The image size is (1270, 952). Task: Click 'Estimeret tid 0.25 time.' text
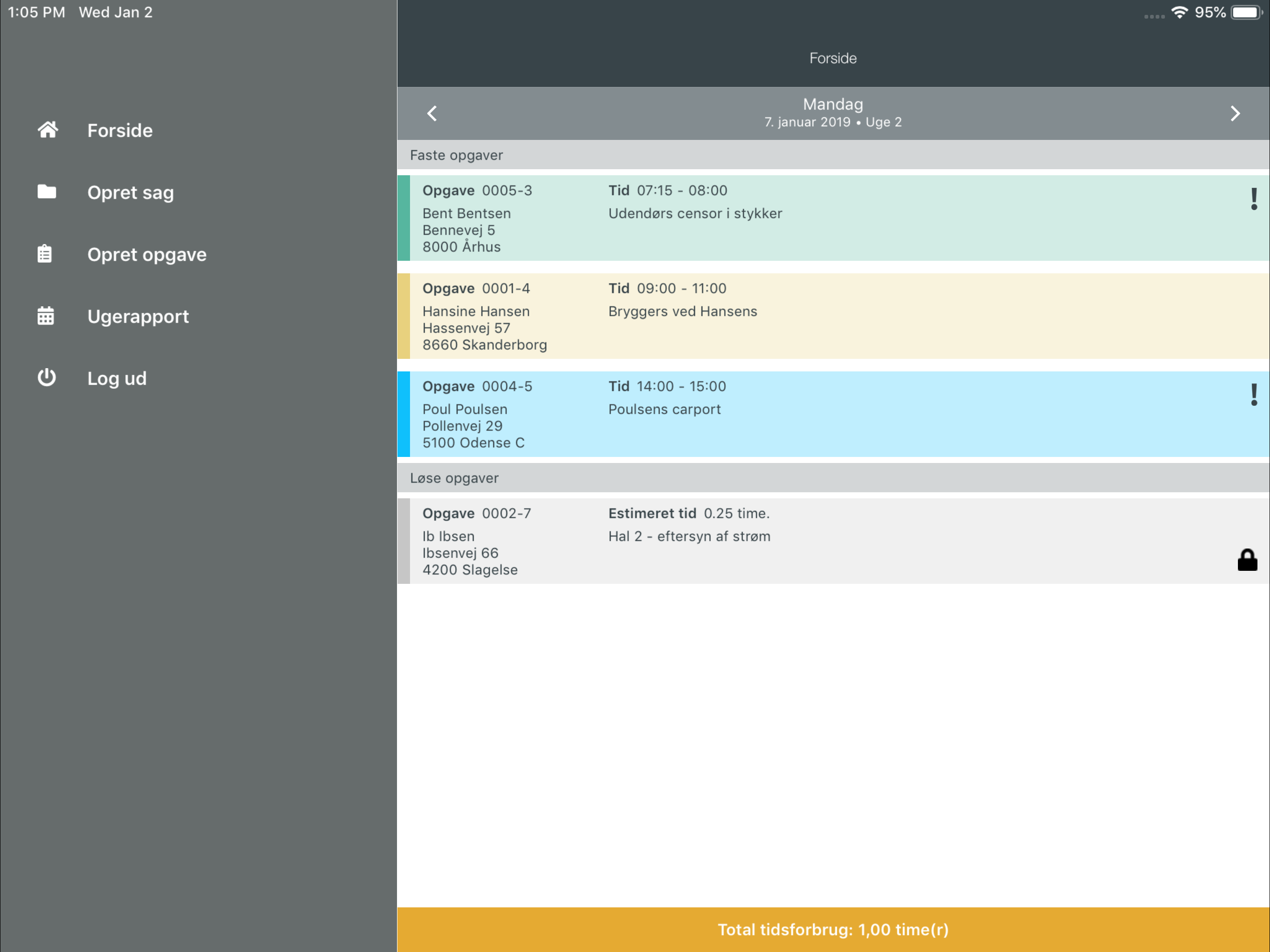point(689,513)
